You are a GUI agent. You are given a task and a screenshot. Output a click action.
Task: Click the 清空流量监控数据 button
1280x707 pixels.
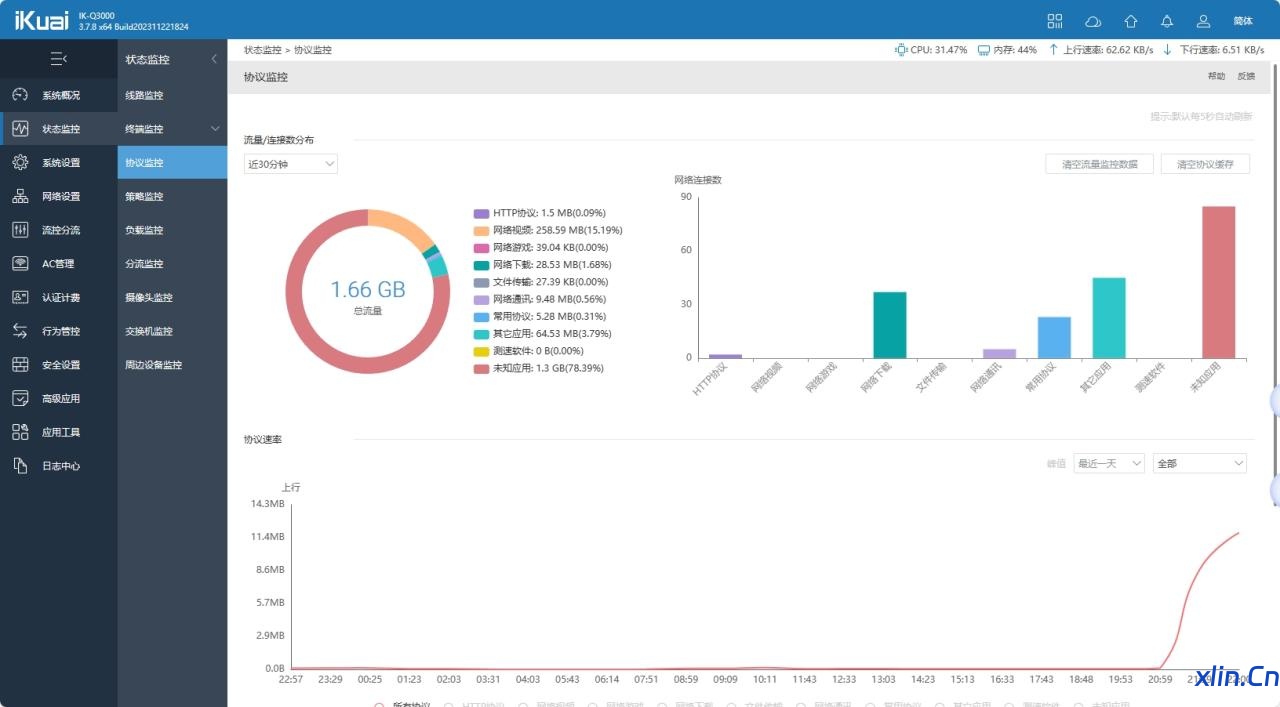click(1099, 164)
